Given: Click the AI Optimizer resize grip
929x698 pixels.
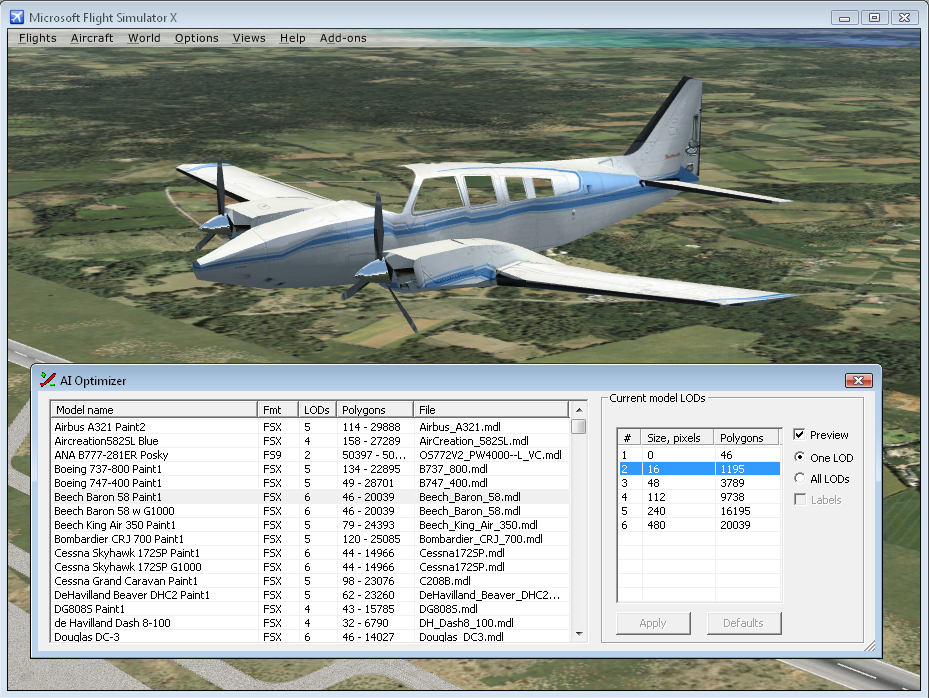Looking at the screenshot, I should [870, 646].
